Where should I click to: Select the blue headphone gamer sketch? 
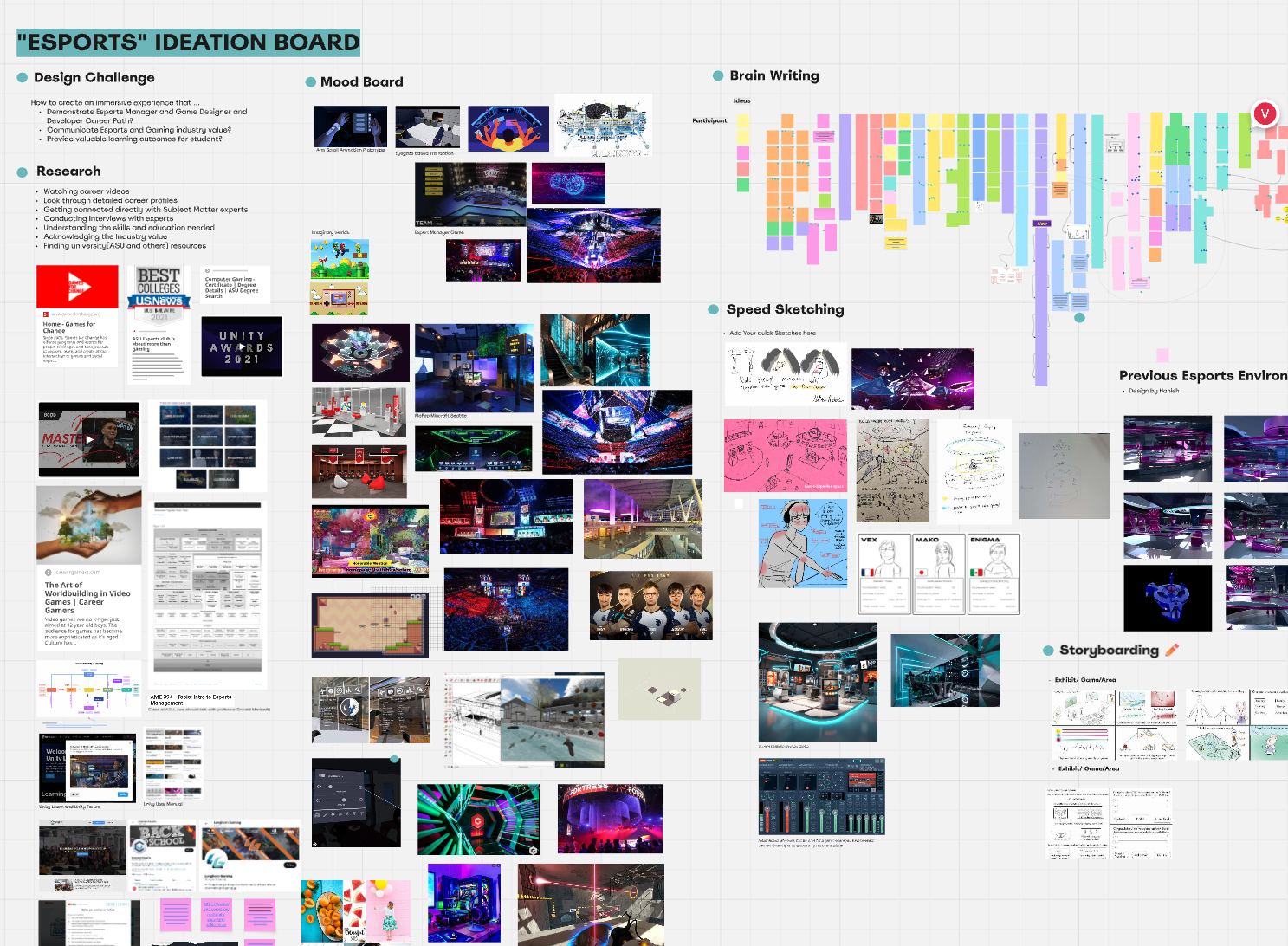pyautogui.click(x=803, y=543)
